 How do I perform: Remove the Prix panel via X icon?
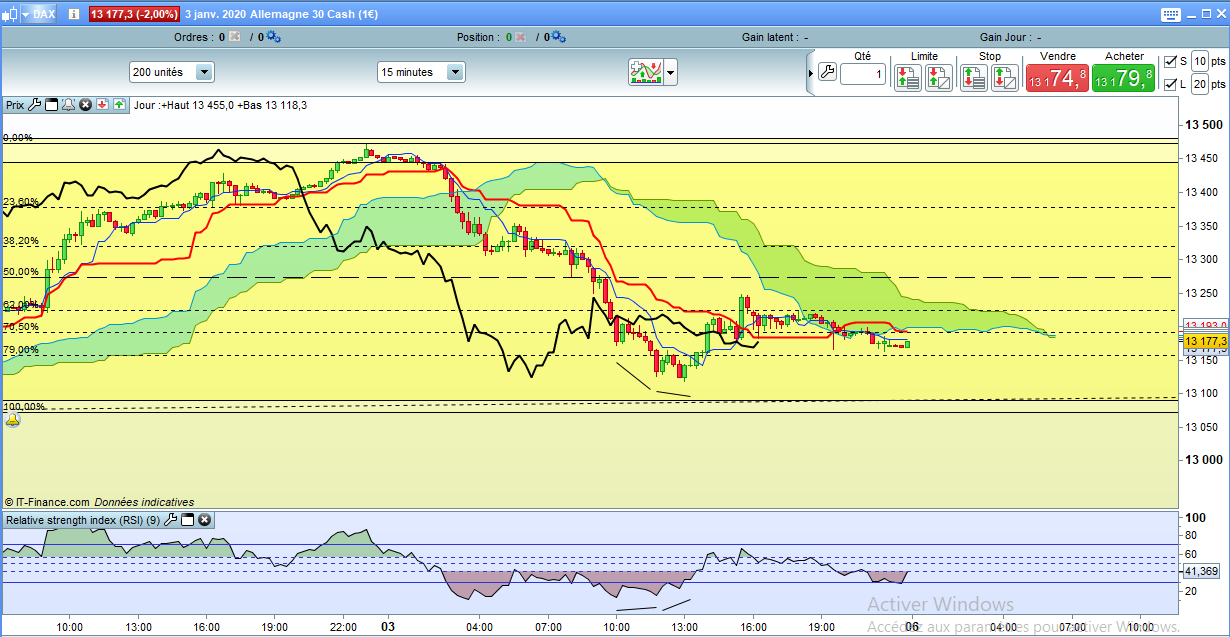pos(85,104)
